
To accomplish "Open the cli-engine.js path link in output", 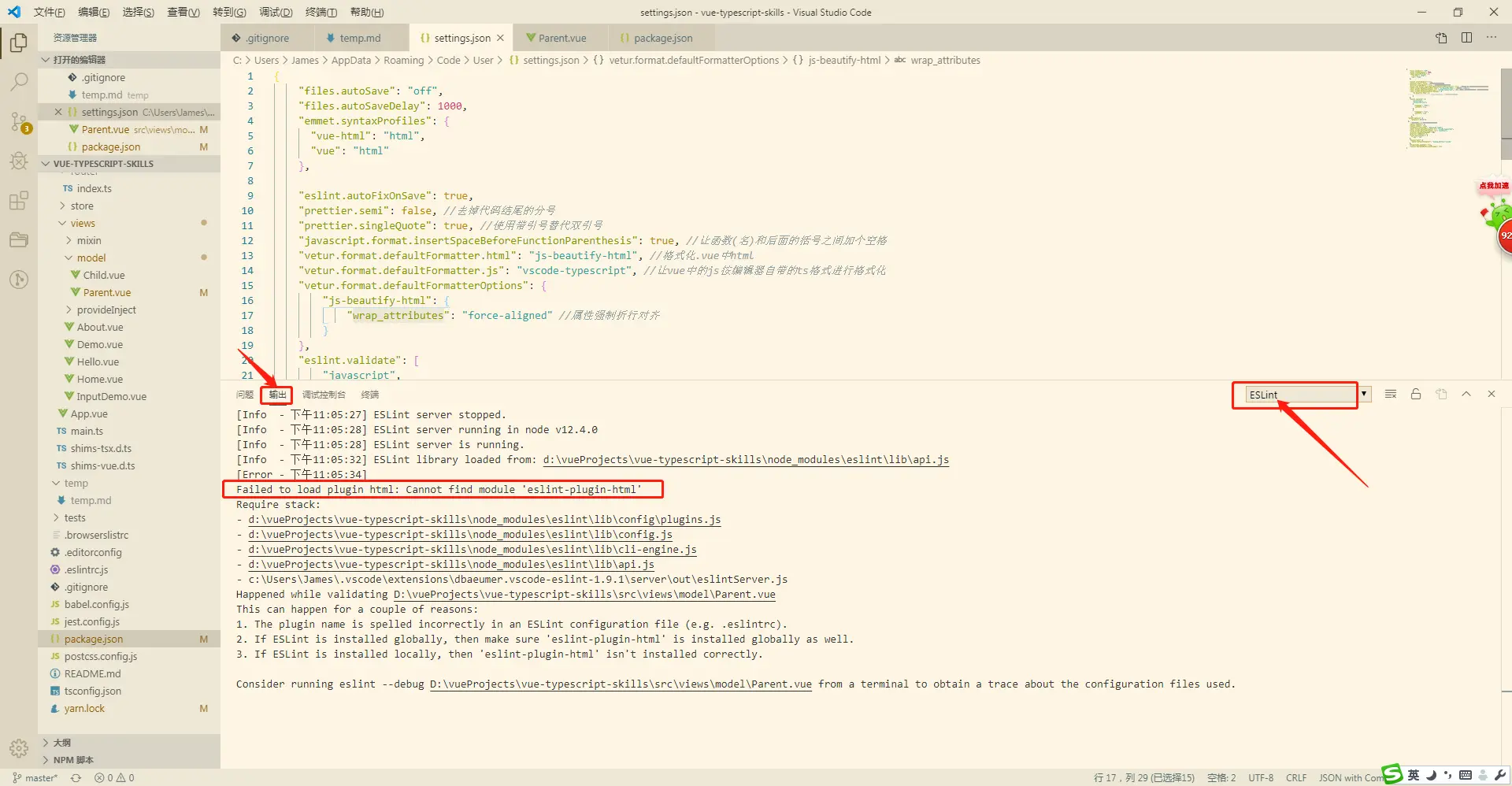I will (x=472, y=550).
